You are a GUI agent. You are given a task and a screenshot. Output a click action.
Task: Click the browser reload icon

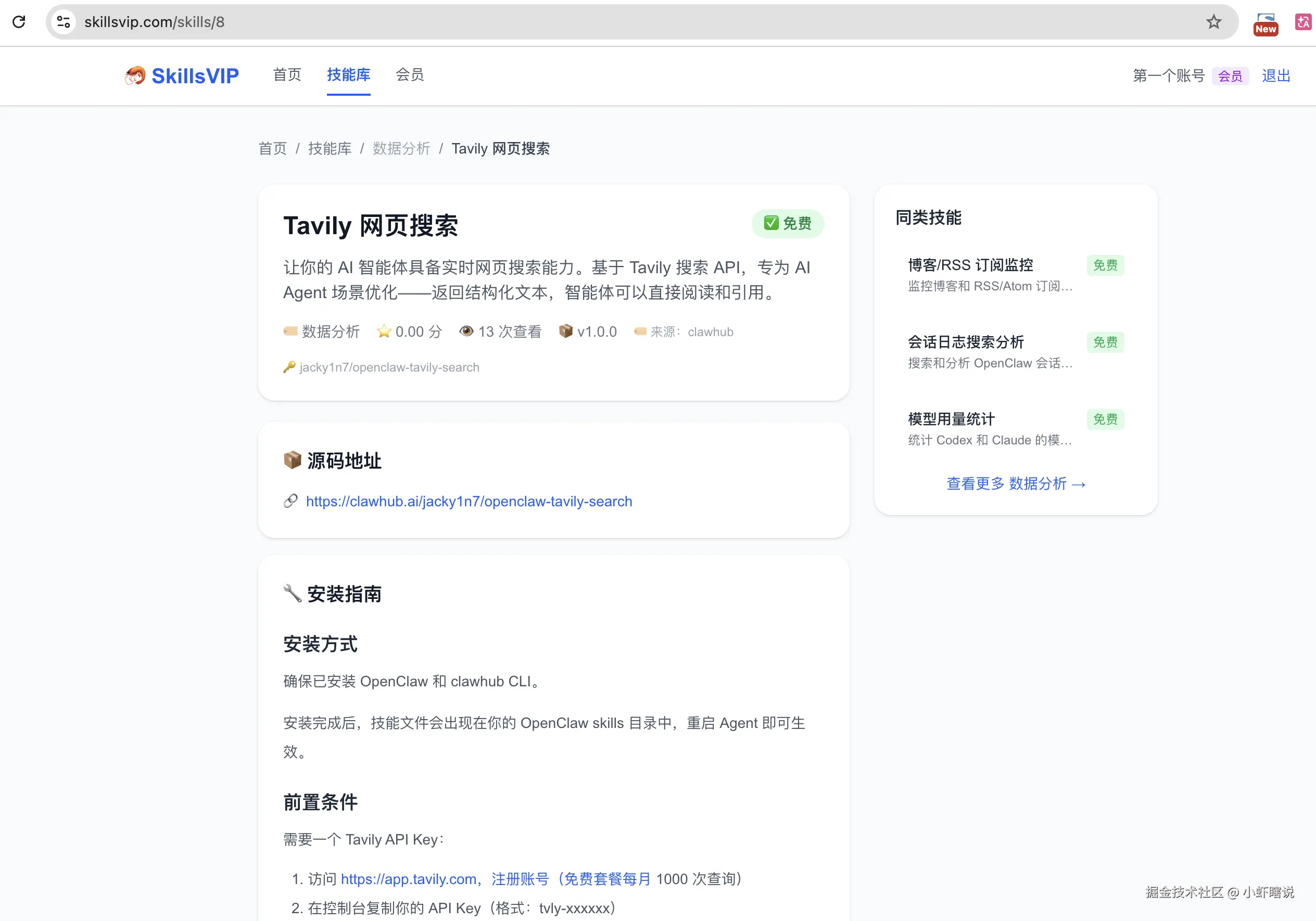tap(19, 22)
